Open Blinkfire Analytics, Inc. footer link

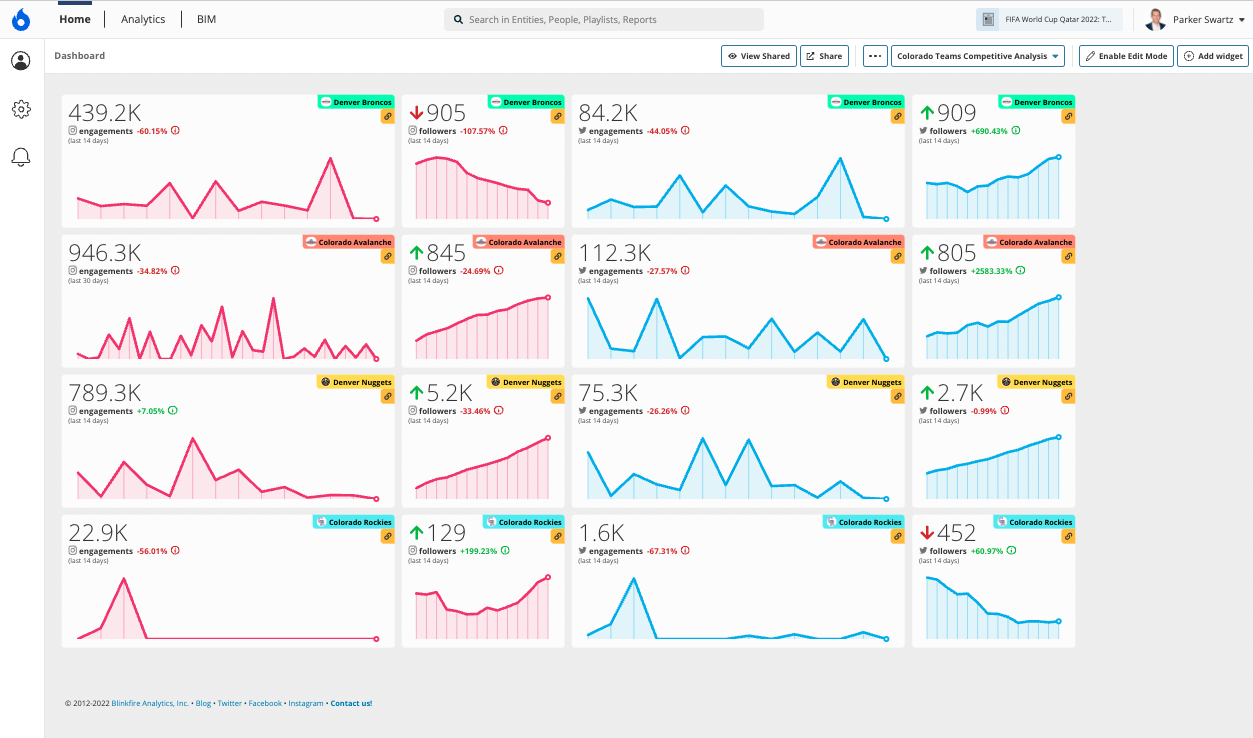150,703
